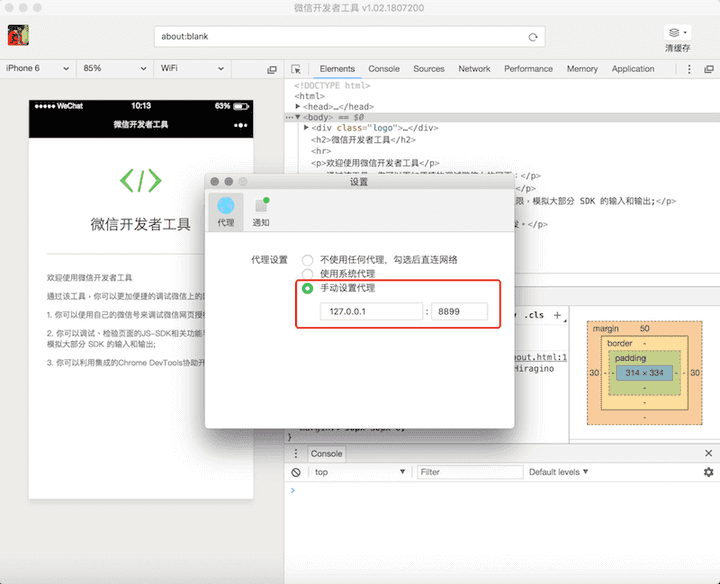Open the WiFi network dropdown
Screen dimensions: 720x584
192,68
